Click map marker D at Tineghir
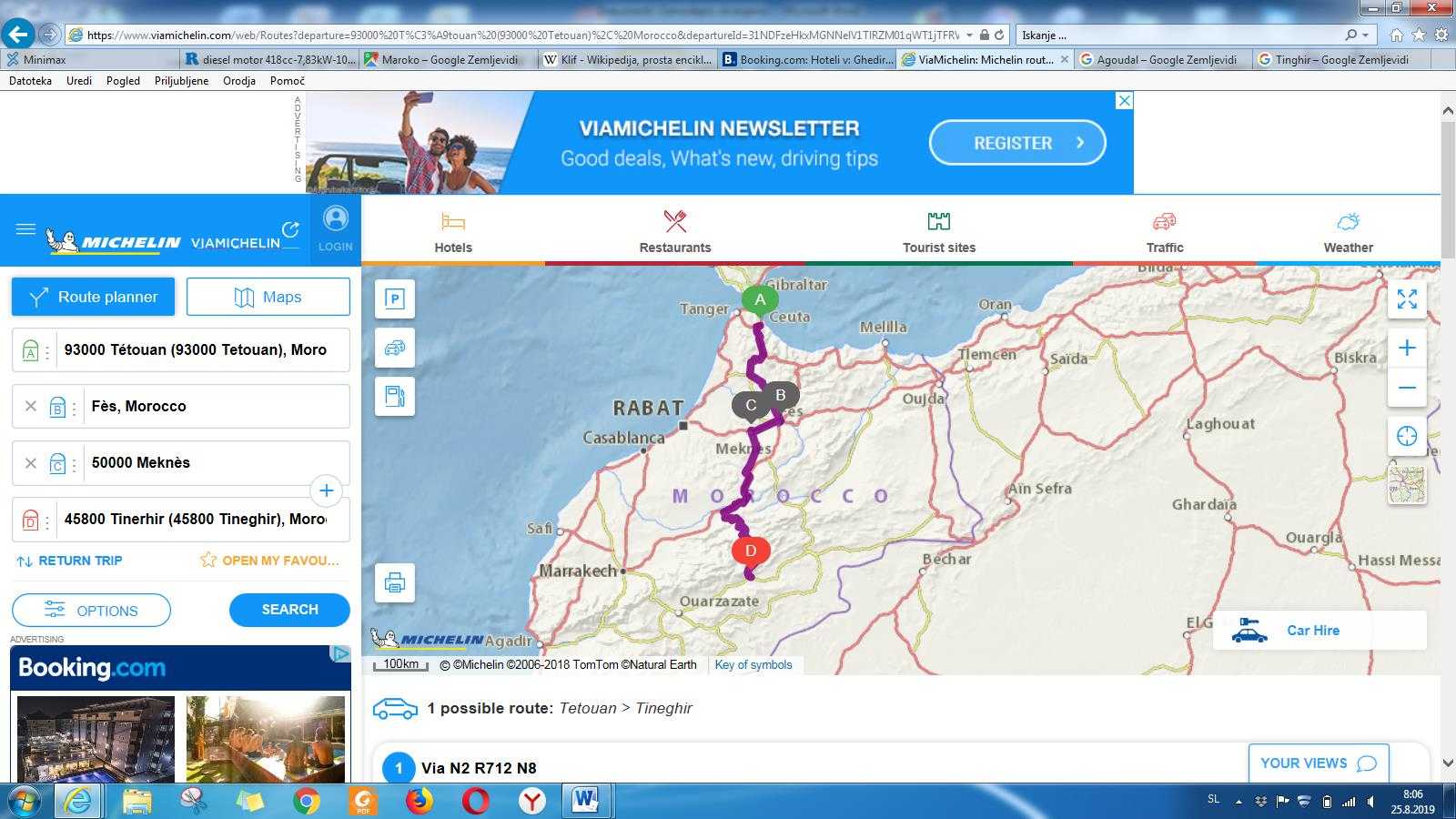Image resolution: width=1456 pixels, height=819 pixels. [751, 551]
